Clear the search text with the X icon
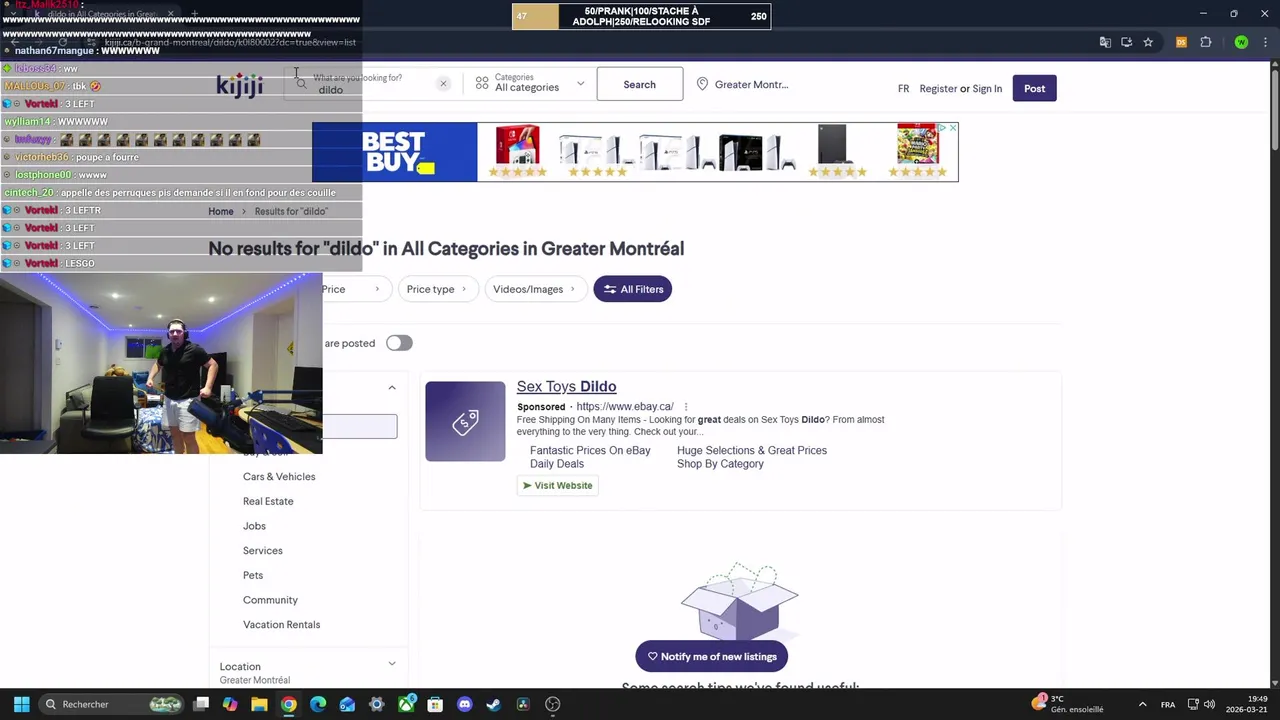The image size is (1280, 720). [443, 84]
